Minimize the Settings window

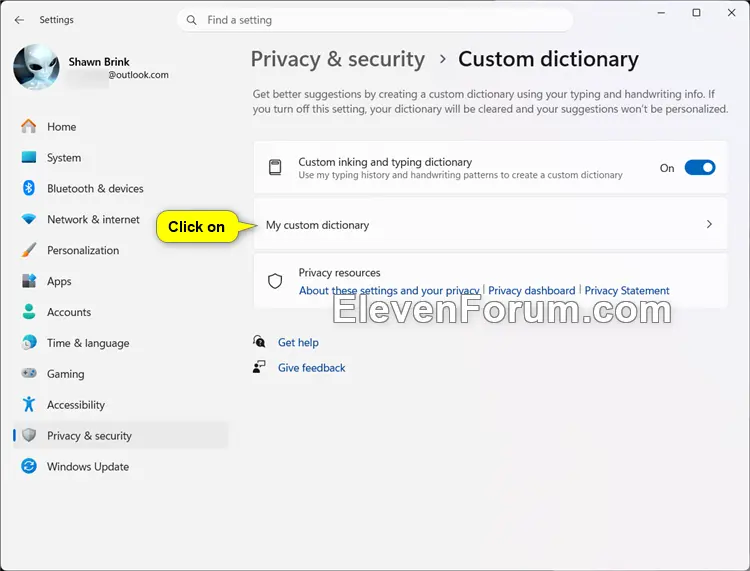pos(661,13)
